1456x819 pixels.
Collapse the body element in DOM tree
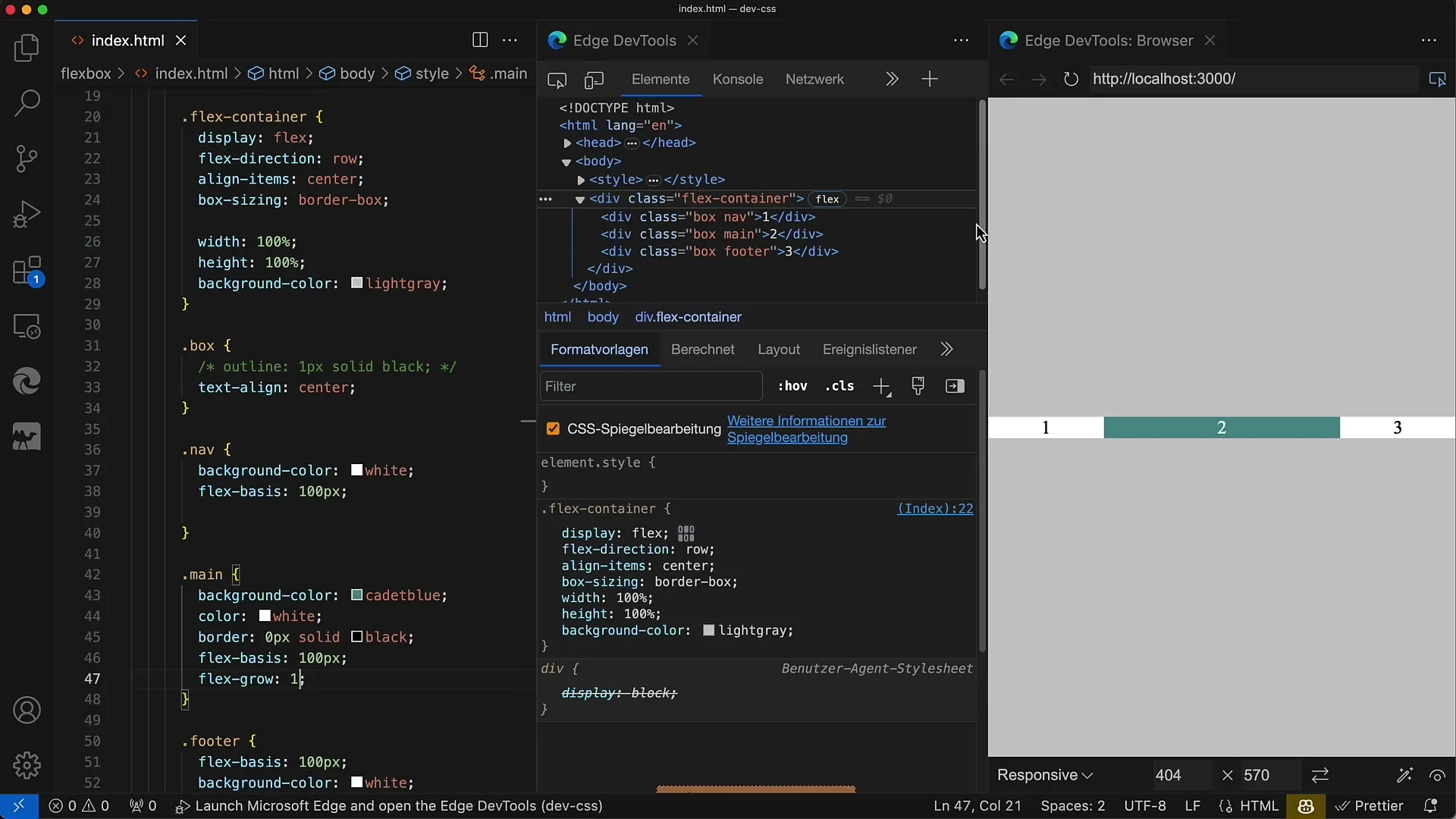(x=566, y=162)
